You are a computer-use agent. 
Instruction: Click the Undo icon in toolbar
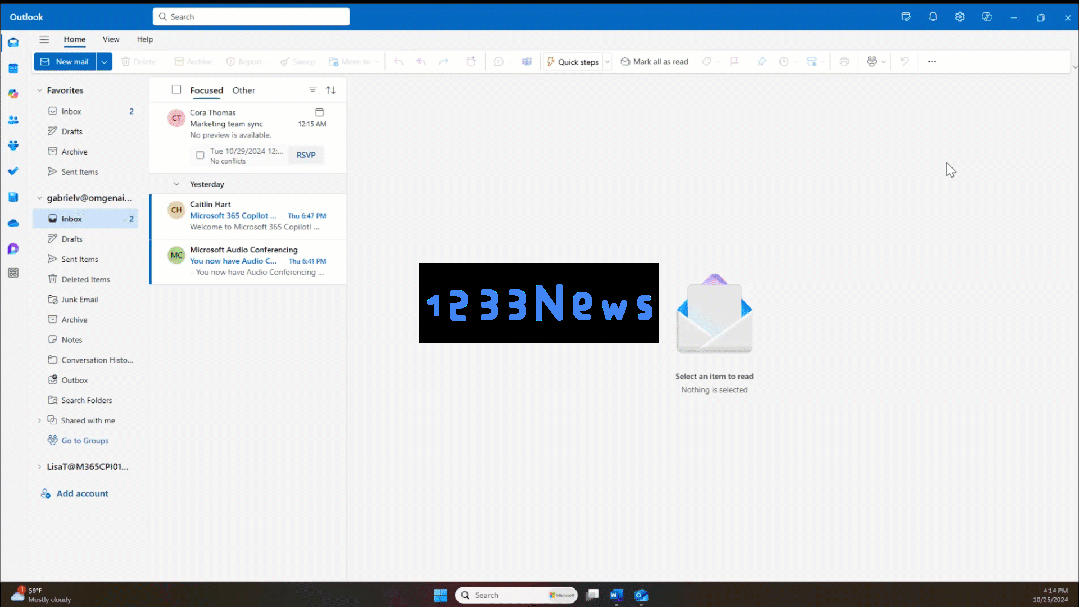(x=904, y=62)
